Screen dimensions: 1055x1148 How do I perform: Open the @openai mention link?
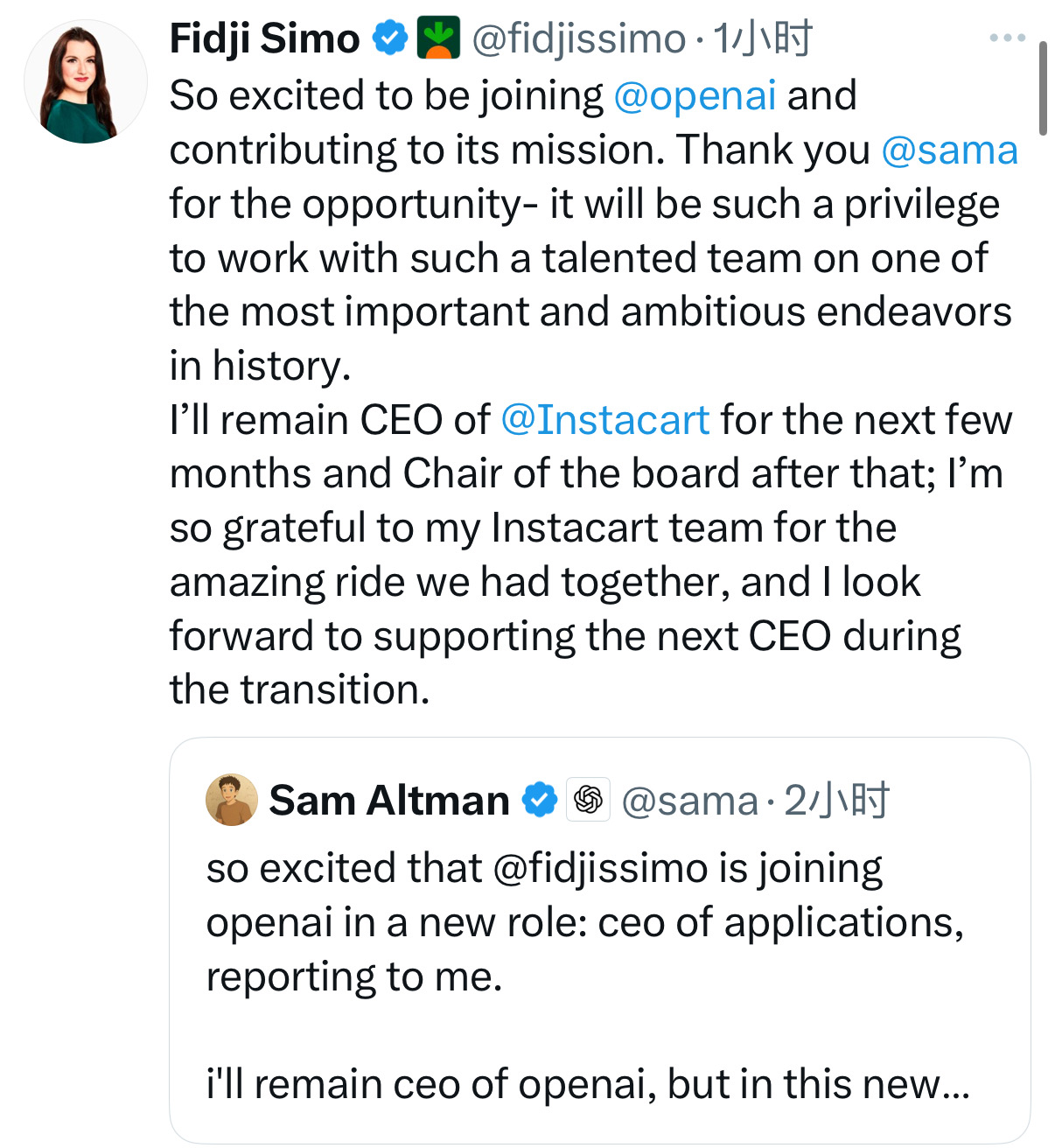695,95
